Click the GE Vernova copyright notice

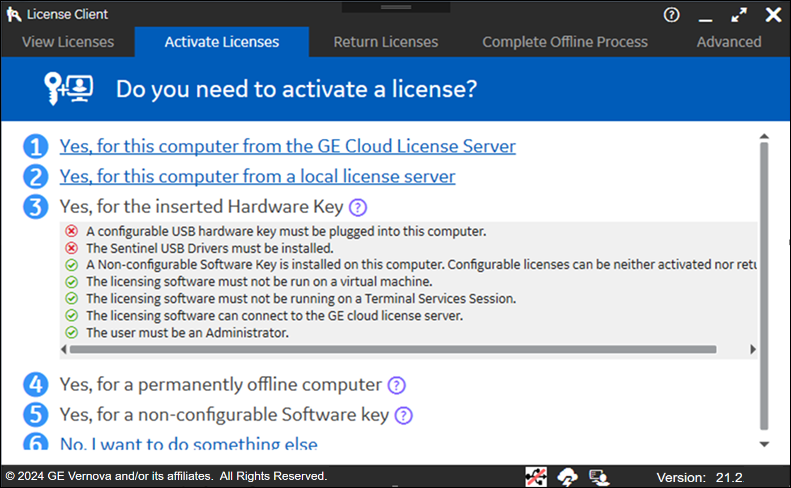click(166, 476)
